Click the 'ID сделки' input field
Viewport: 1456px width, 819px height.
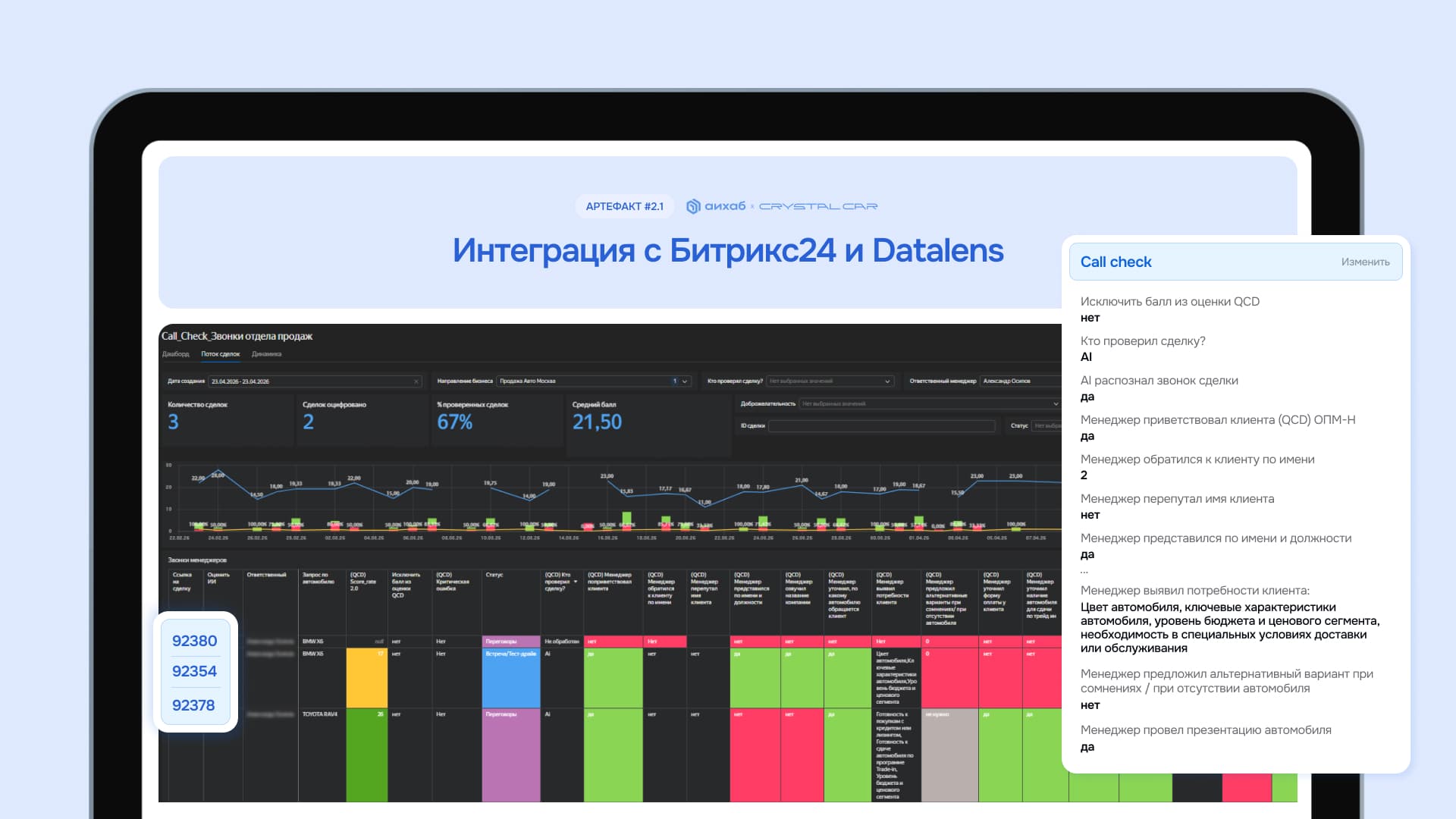tap(882, 426)
